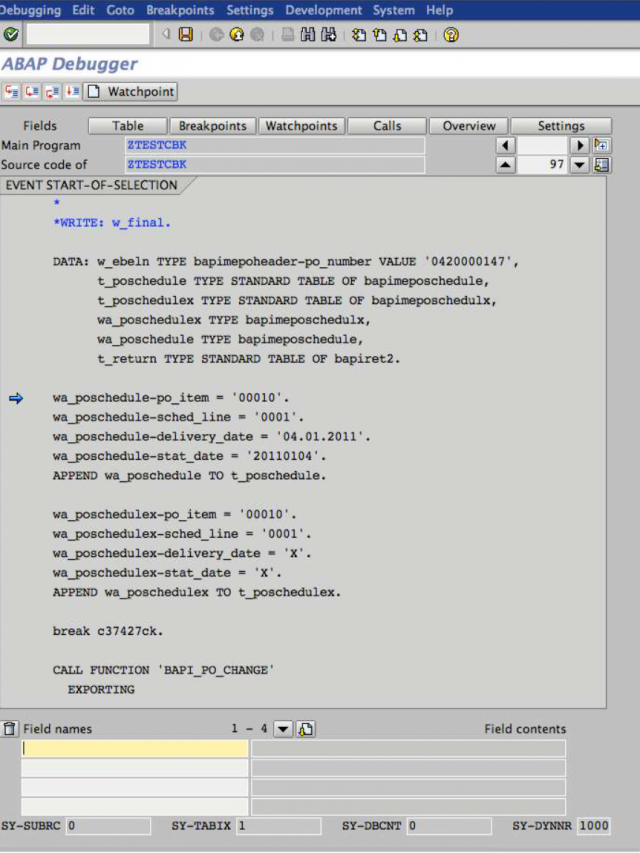
Task: Click the Execute step debugger icon
Action: (32, 91)
